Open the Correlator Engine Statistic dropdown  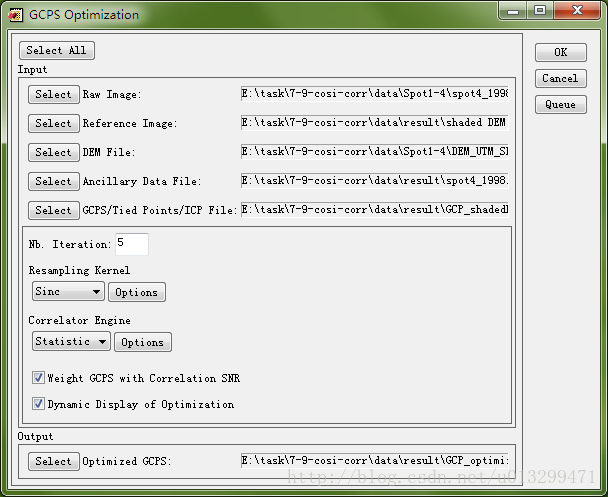tap(71, 341)
